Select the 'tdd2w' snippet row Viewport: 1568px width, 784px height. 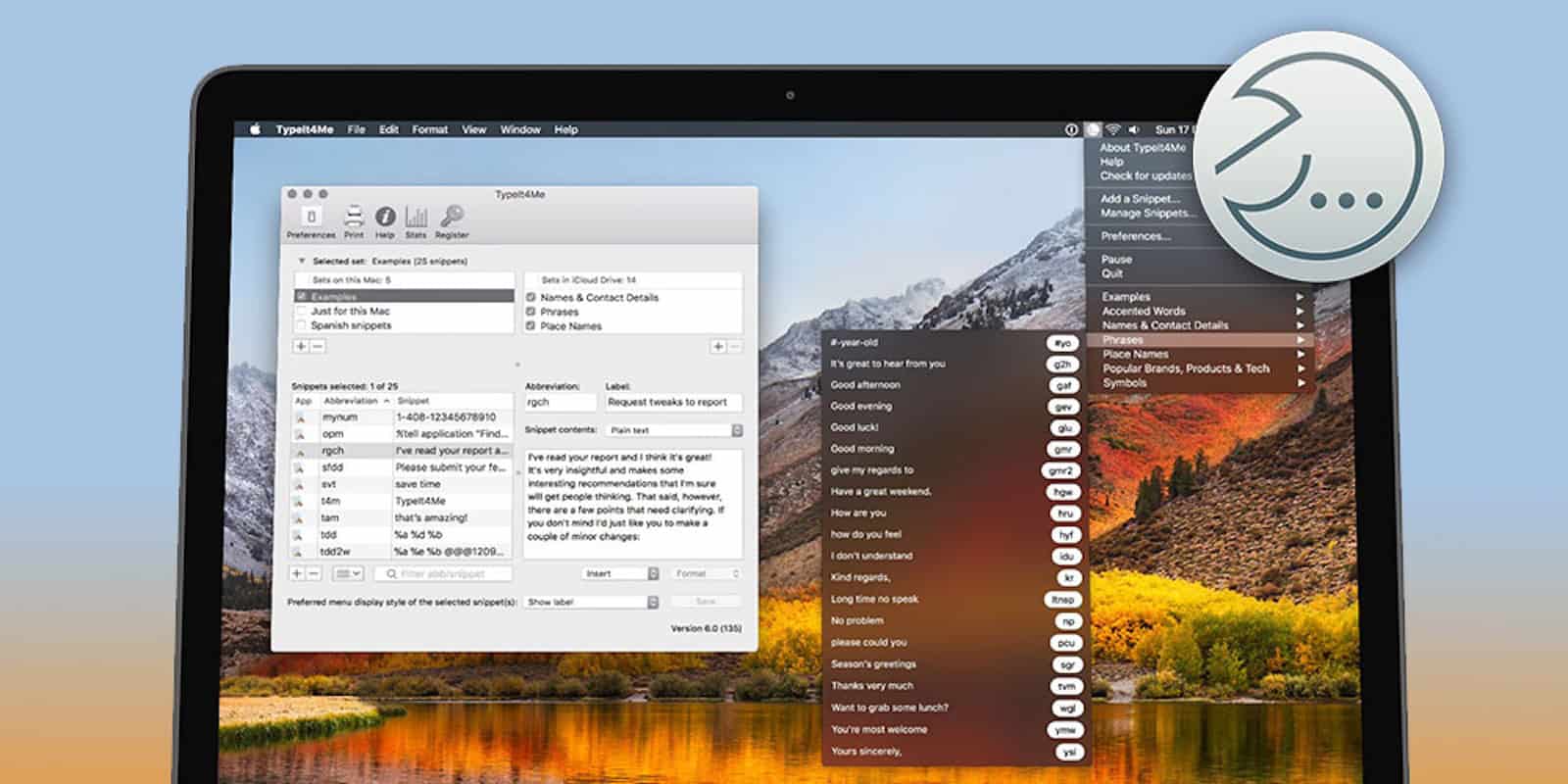click(x=402, y=552)
